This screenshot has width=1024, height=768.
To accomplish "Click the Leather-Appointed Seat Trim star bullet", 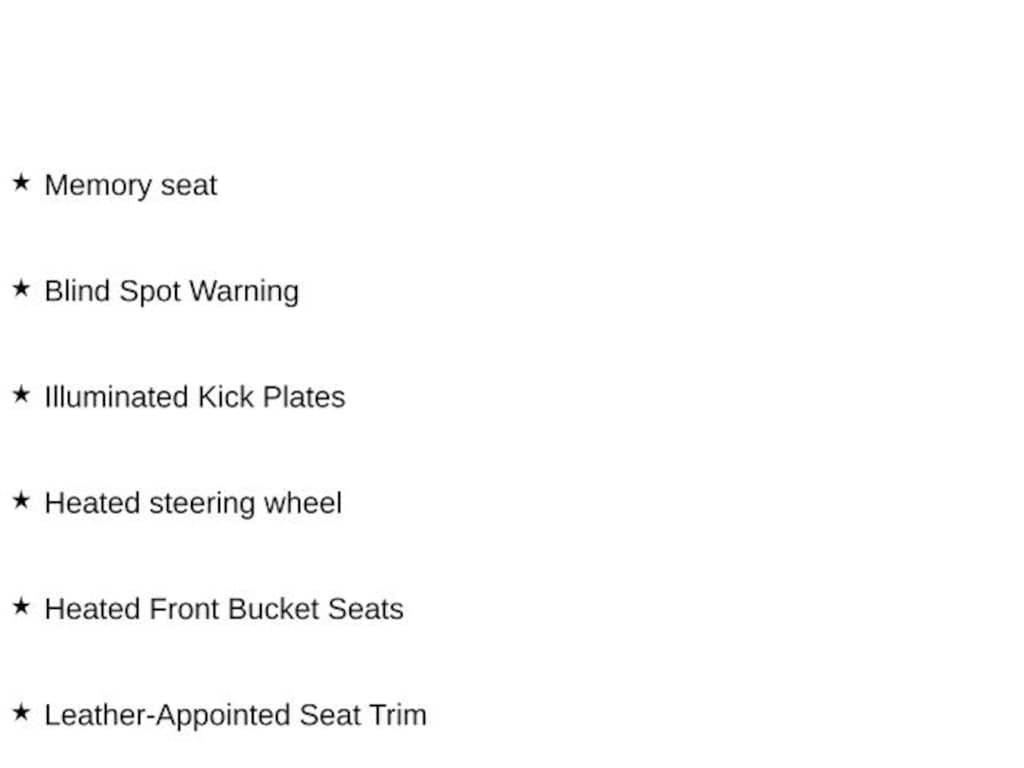I will [x=21, y=713].
